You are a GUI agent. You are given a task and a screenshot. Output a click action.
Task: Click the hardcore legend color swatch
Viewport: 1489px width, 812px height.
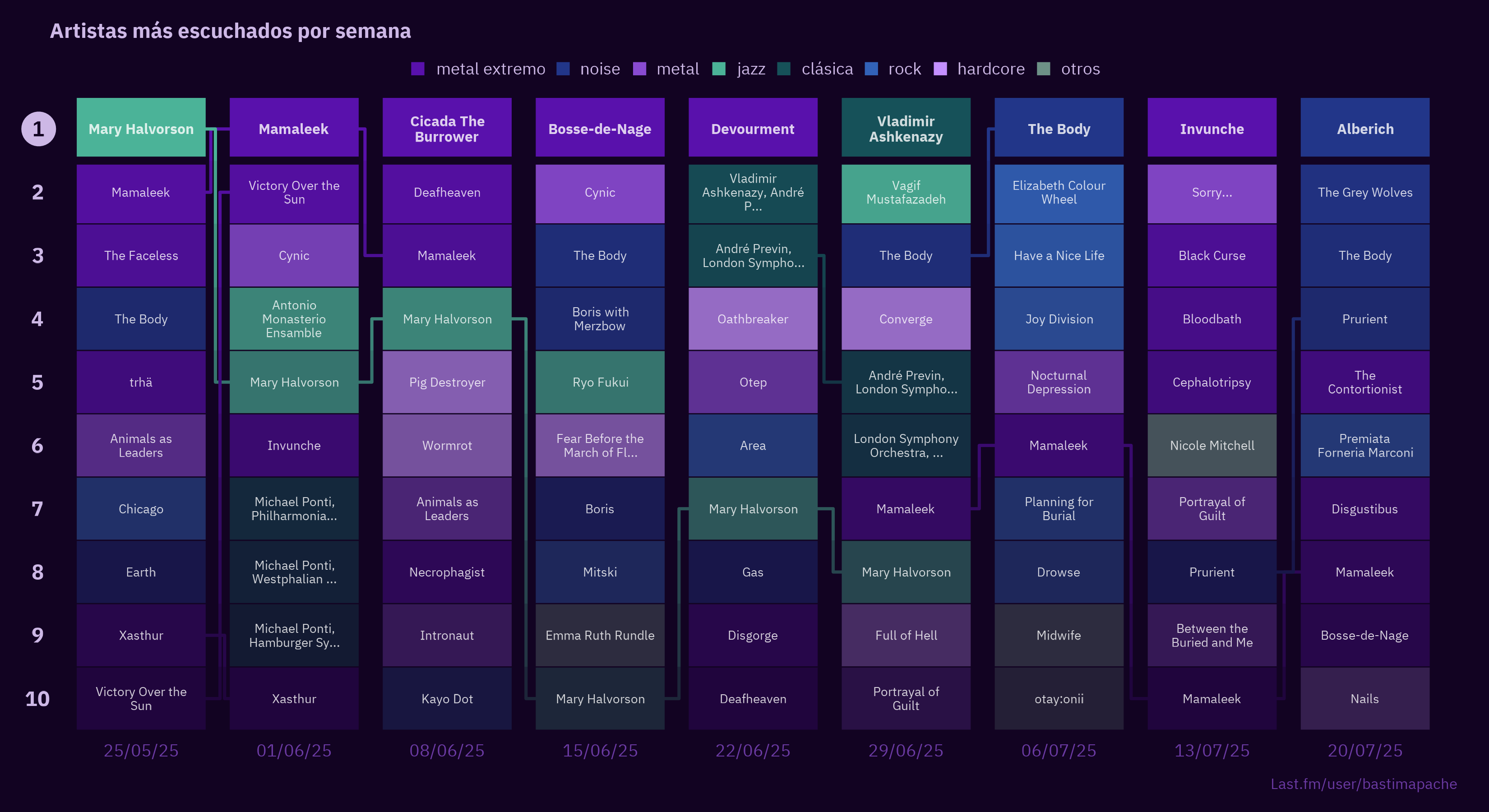[940, 69]
